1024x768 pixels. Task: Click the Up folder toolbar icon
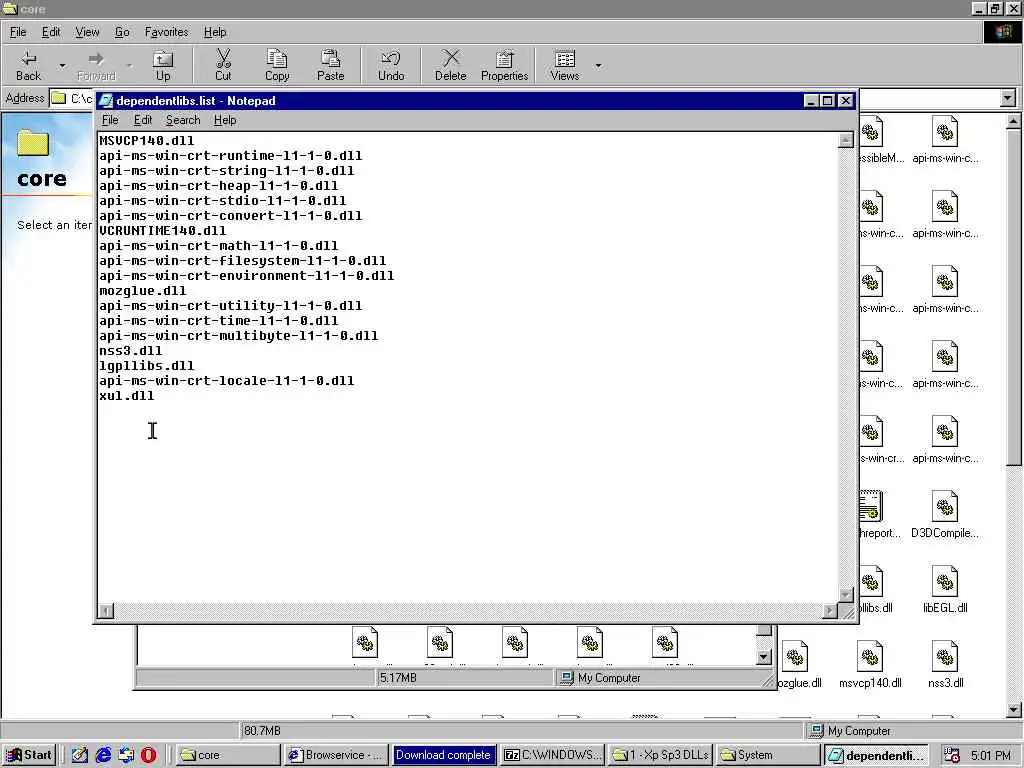pyautogui.click(x=163, y=66)
